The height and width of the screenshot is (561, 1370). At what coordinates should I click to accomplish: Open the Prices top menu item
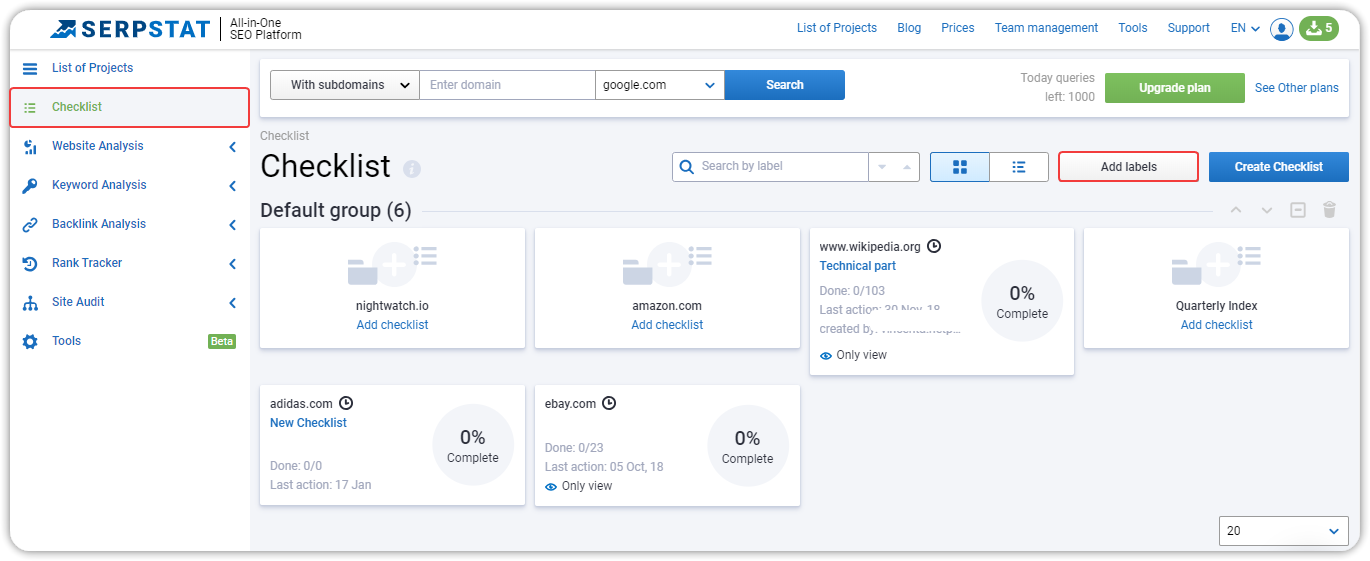(958, 28)
